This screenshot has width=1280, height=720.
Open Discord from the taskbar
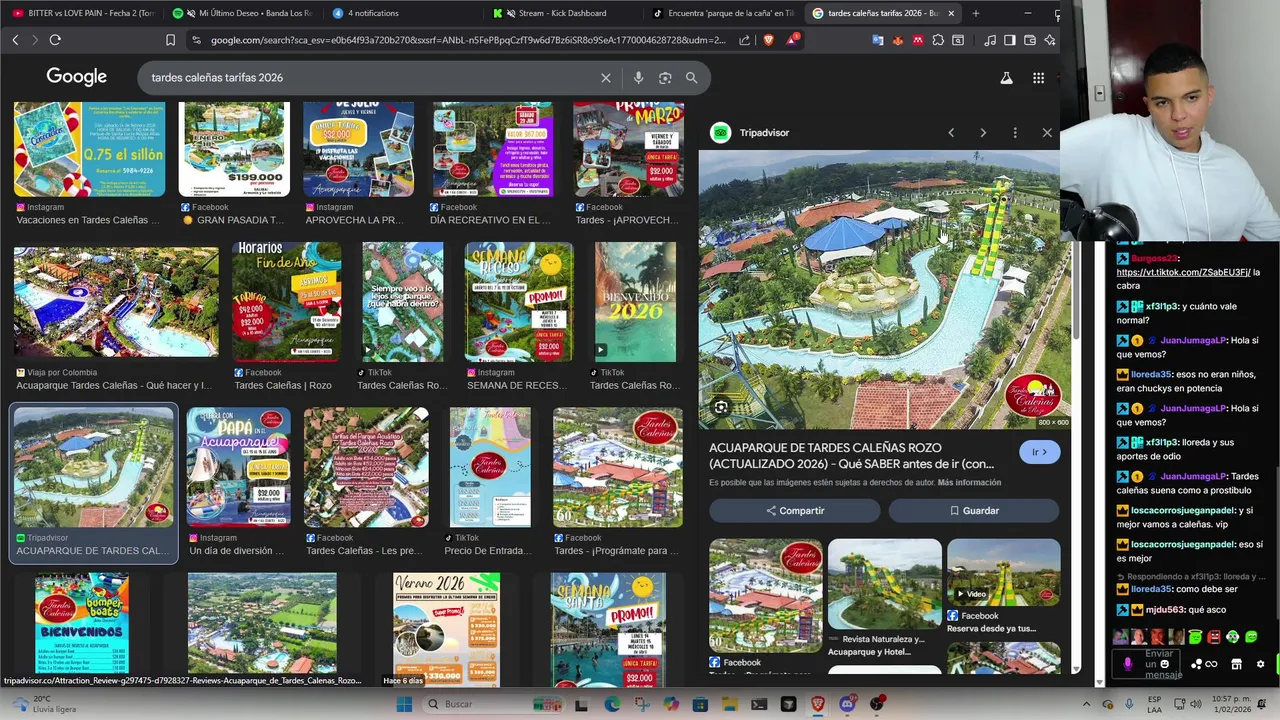click(x=847, y=704)
